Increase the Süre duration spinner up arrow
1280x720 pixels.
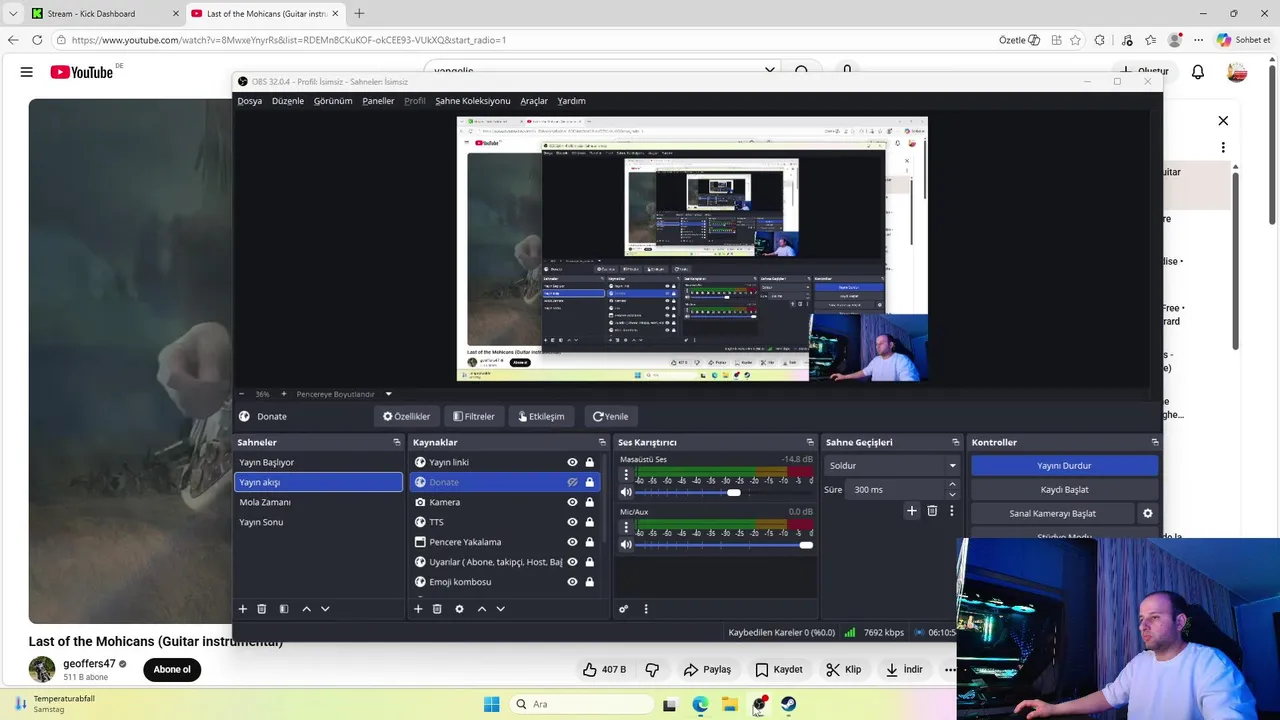(952, 485)
